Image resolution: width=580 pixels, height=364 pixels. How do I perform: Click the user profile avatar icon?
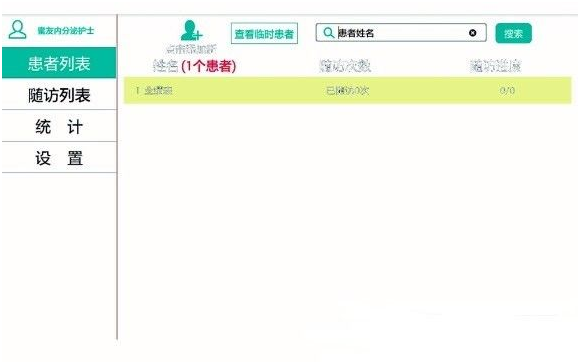coord(17,30)
